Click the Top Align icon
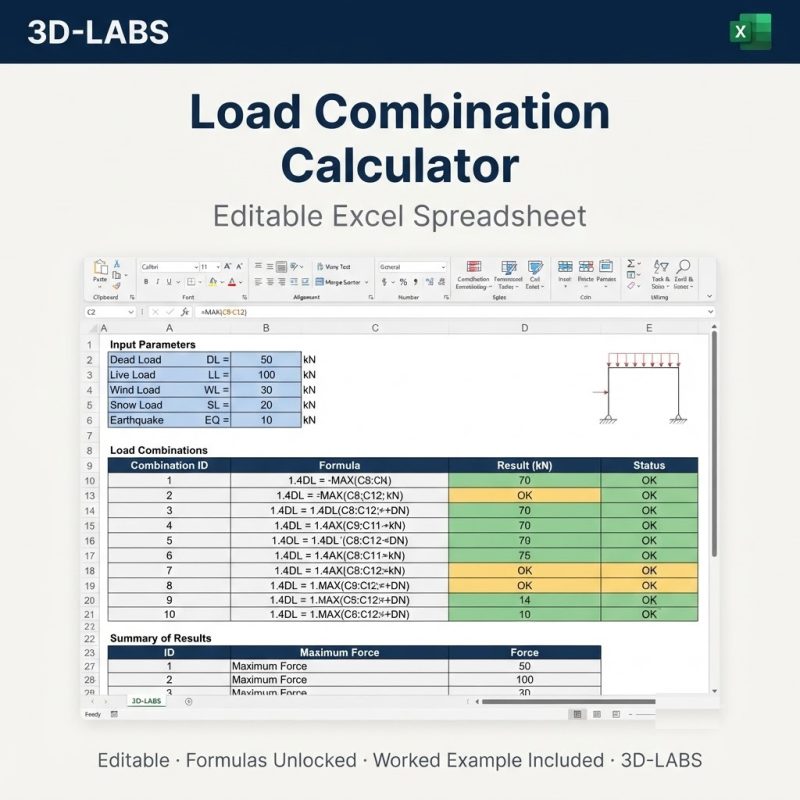This screenshot has width=800, height=800. [x=258, y=266]
